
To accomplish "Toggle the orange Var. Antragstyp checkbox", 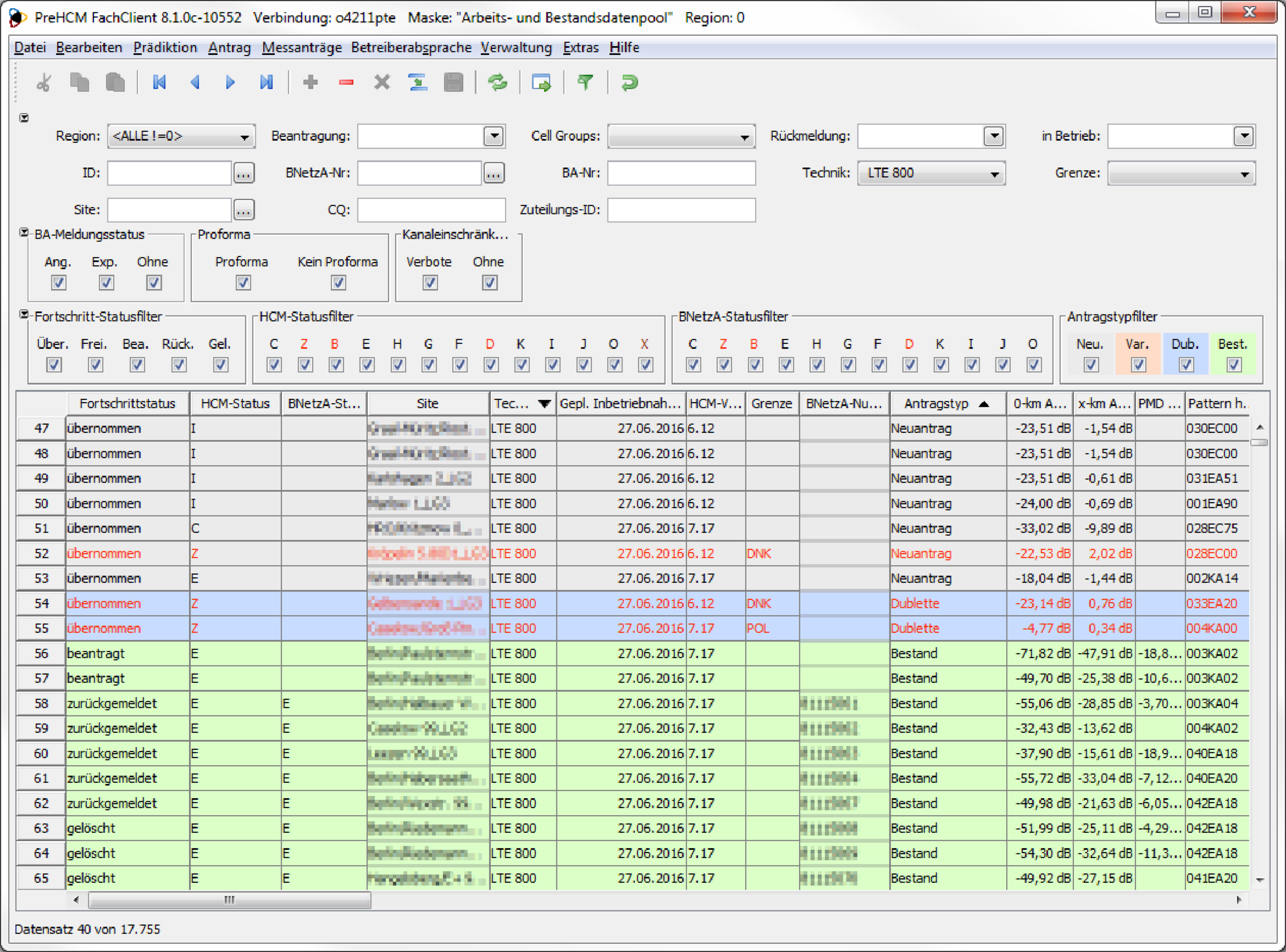I will point(1139,365).
